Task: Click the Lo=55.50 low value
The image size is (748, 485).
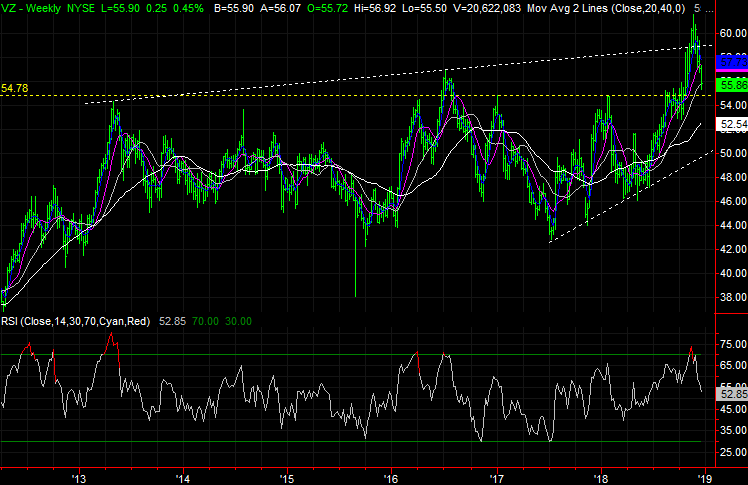Action: coord(423,8)
